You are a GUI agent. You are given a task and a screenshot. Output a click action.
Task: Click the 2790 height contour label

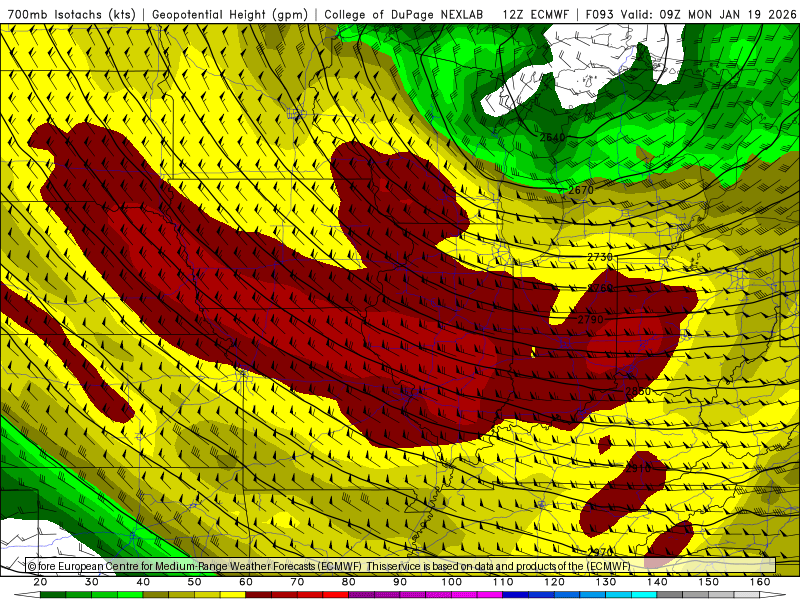(x=590, y=320)
